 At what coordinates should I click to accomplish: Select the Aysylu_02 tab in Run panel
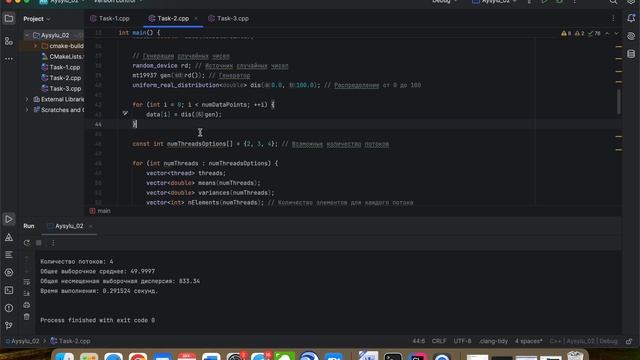click(x=65, y=226)
